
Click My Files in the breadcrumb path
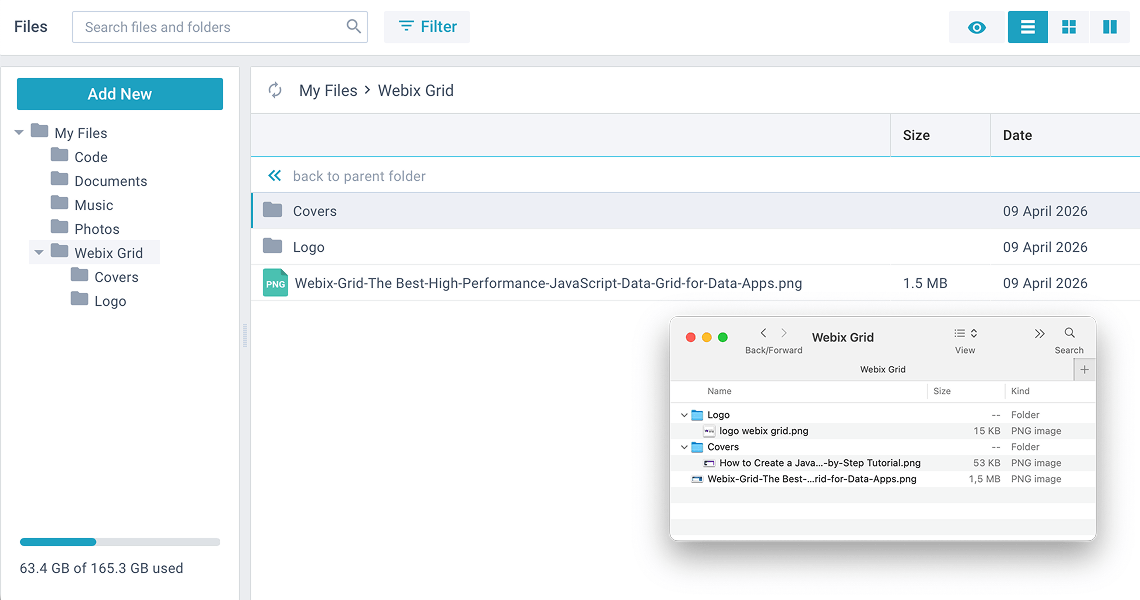coord(328,91)
